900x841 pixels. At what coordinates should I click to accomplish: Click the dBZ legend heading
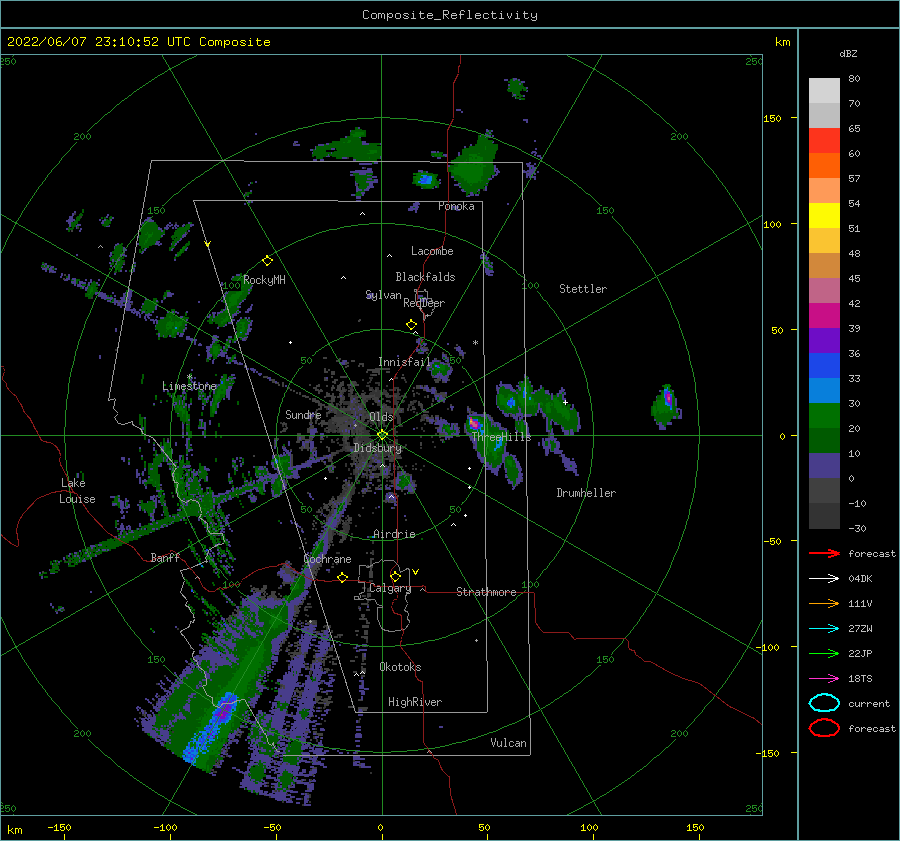[848, 53]
